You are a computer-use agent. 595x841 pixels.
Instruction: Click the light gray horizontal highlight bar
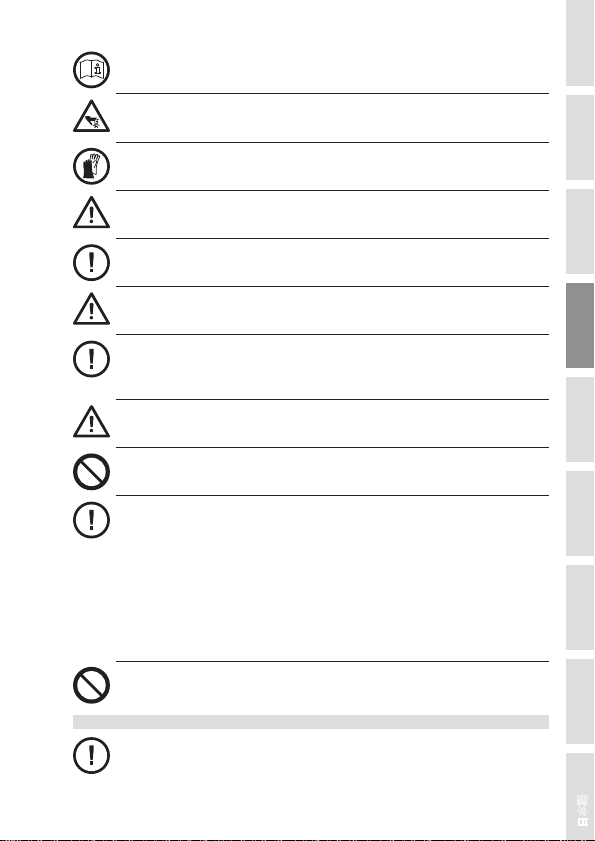(311, 722)
